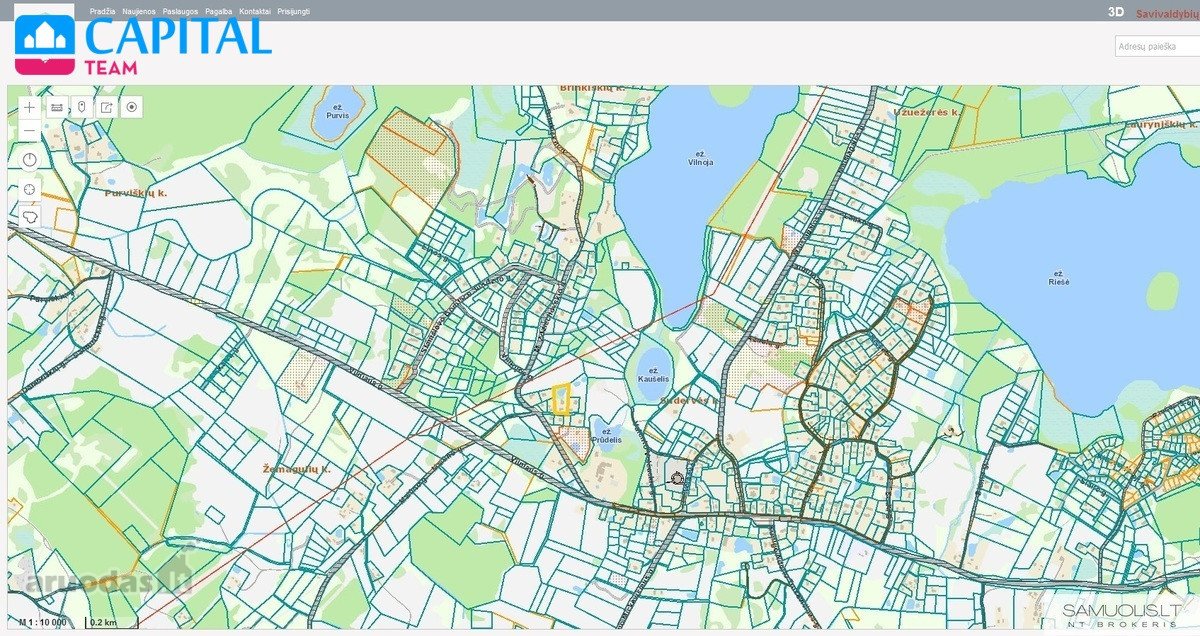Image resolution: width=1200 pixels, height=636 pixels.
Task: Zoom out with the minus button
Action: point(29,131)
